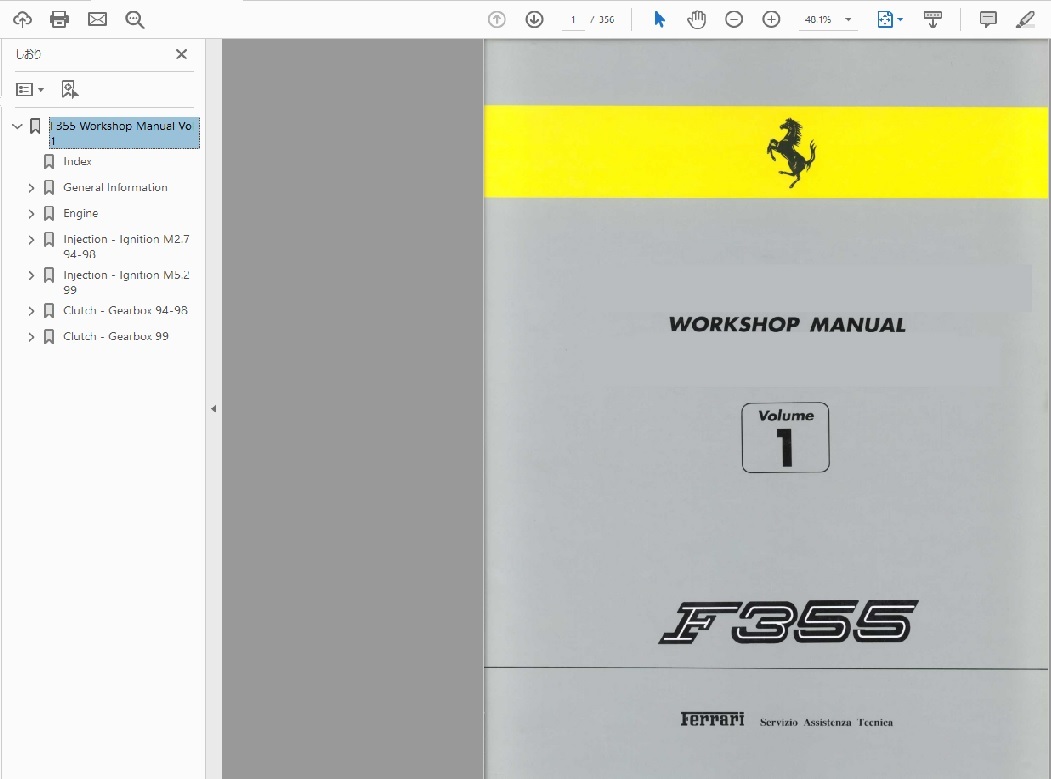Close the bookmarks panel

[x=181, y=54]
